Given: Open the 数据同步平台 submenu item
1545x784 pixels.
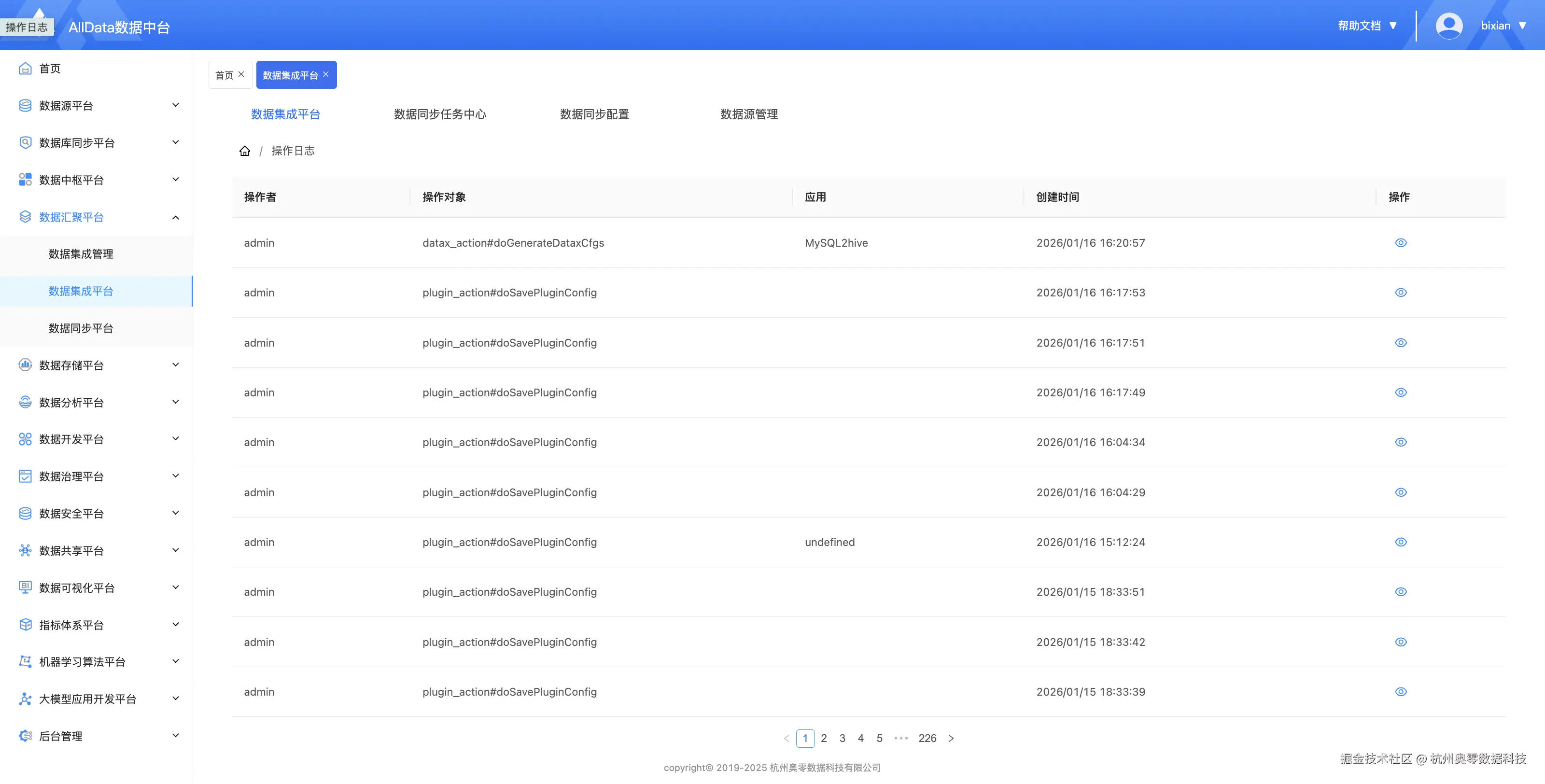Looking at the screenshot, I should pos(81,328).
